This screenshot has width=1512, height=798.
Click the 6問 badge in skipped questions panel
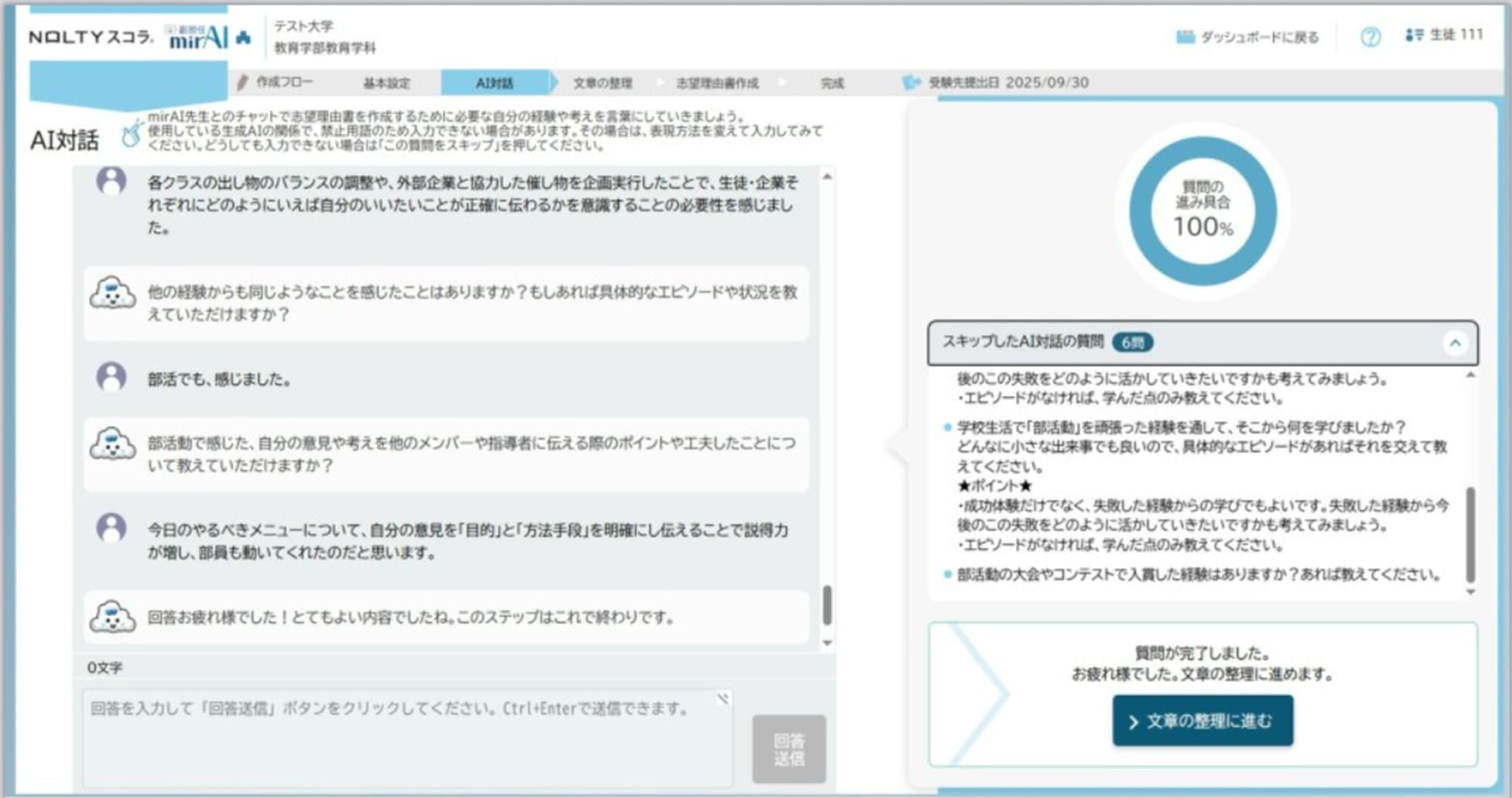[1133, 341]
